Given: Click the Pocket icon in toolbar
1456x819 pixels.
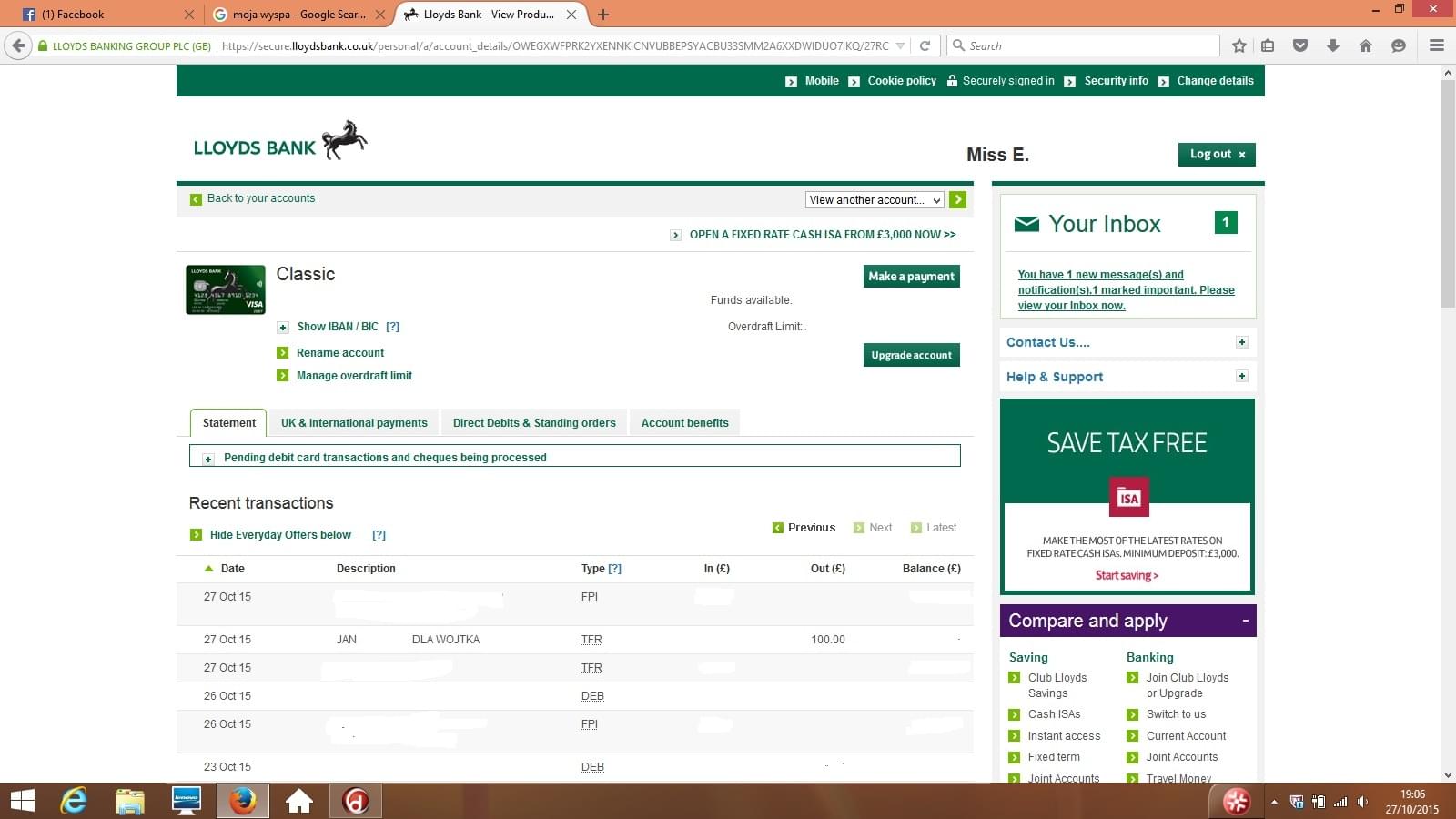Looking at the screenshot, I should pos(1300,45).
